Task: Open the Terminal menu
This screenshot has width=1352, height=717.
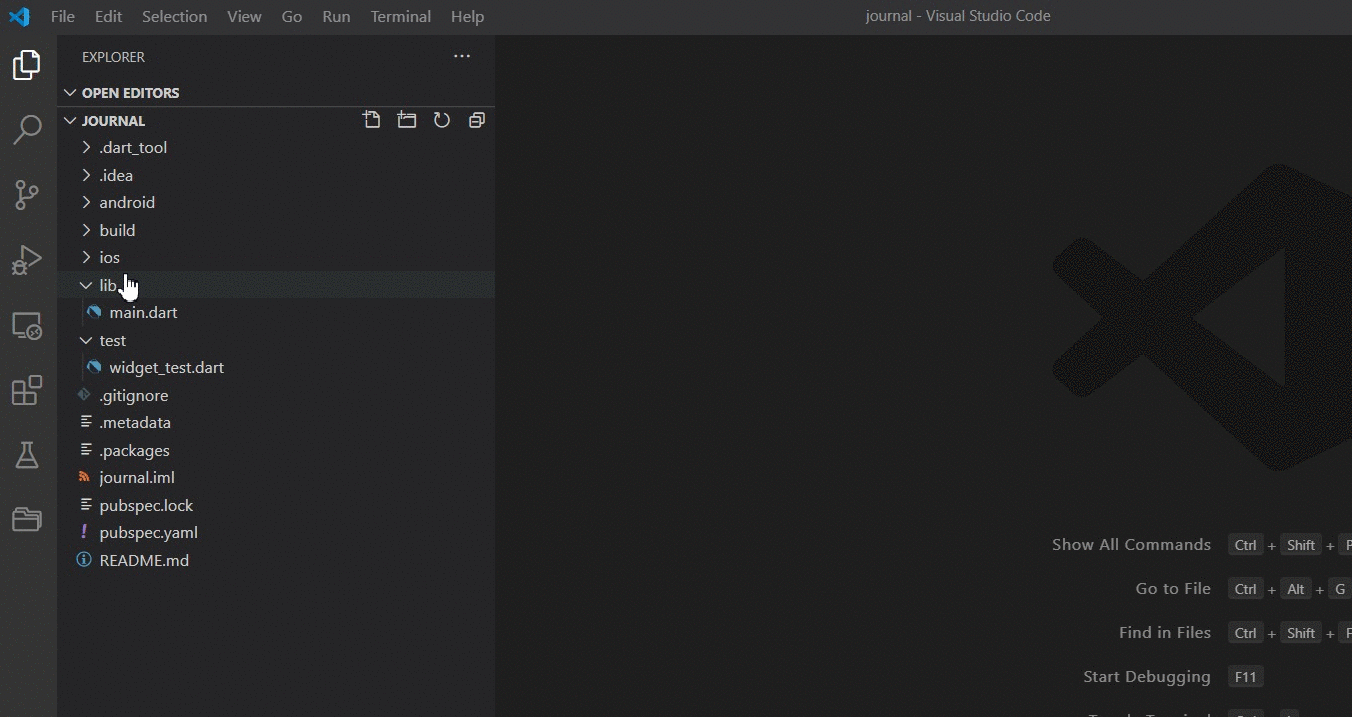Action: (x=401, y=16)
